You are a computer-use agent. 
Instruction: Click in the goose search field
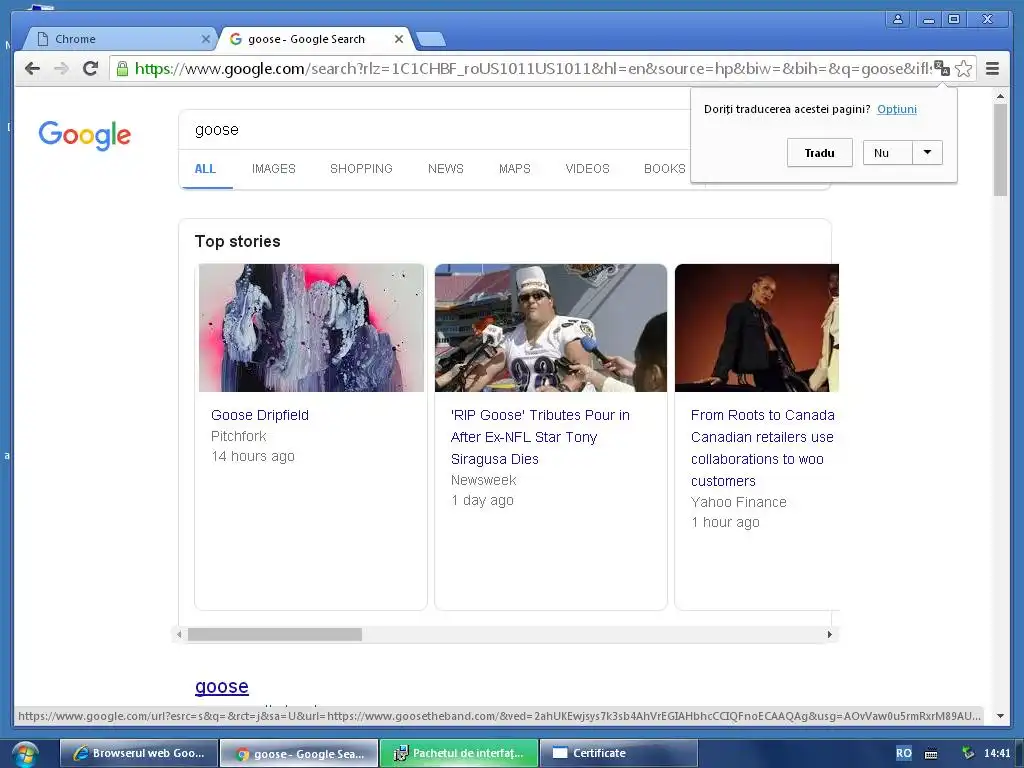pyautogui.click(x=434, y=130)
